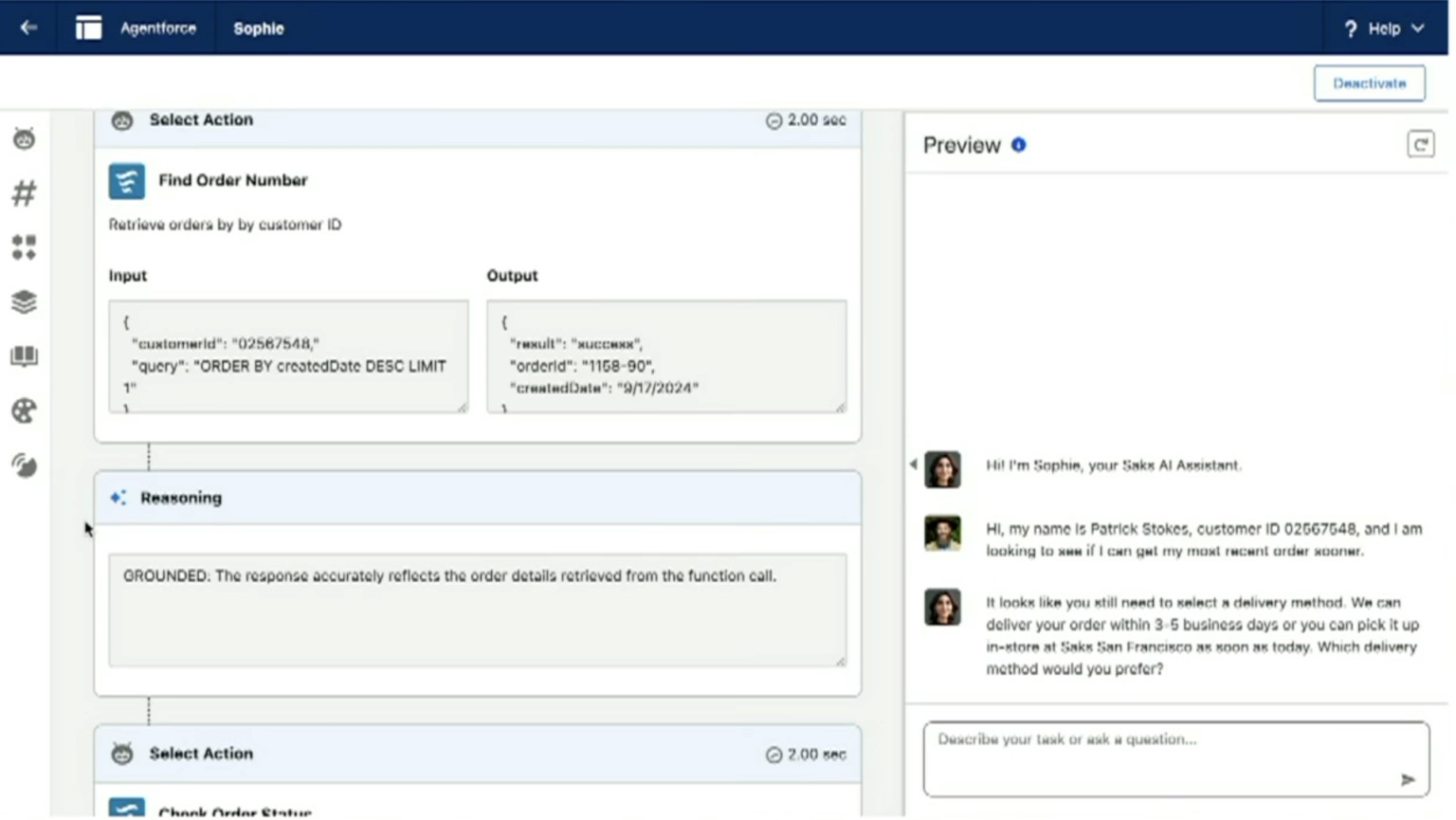Screen dimensions: 1456x820
Task: Open the agent face sidebar icon
Action: tap(24, 138)
